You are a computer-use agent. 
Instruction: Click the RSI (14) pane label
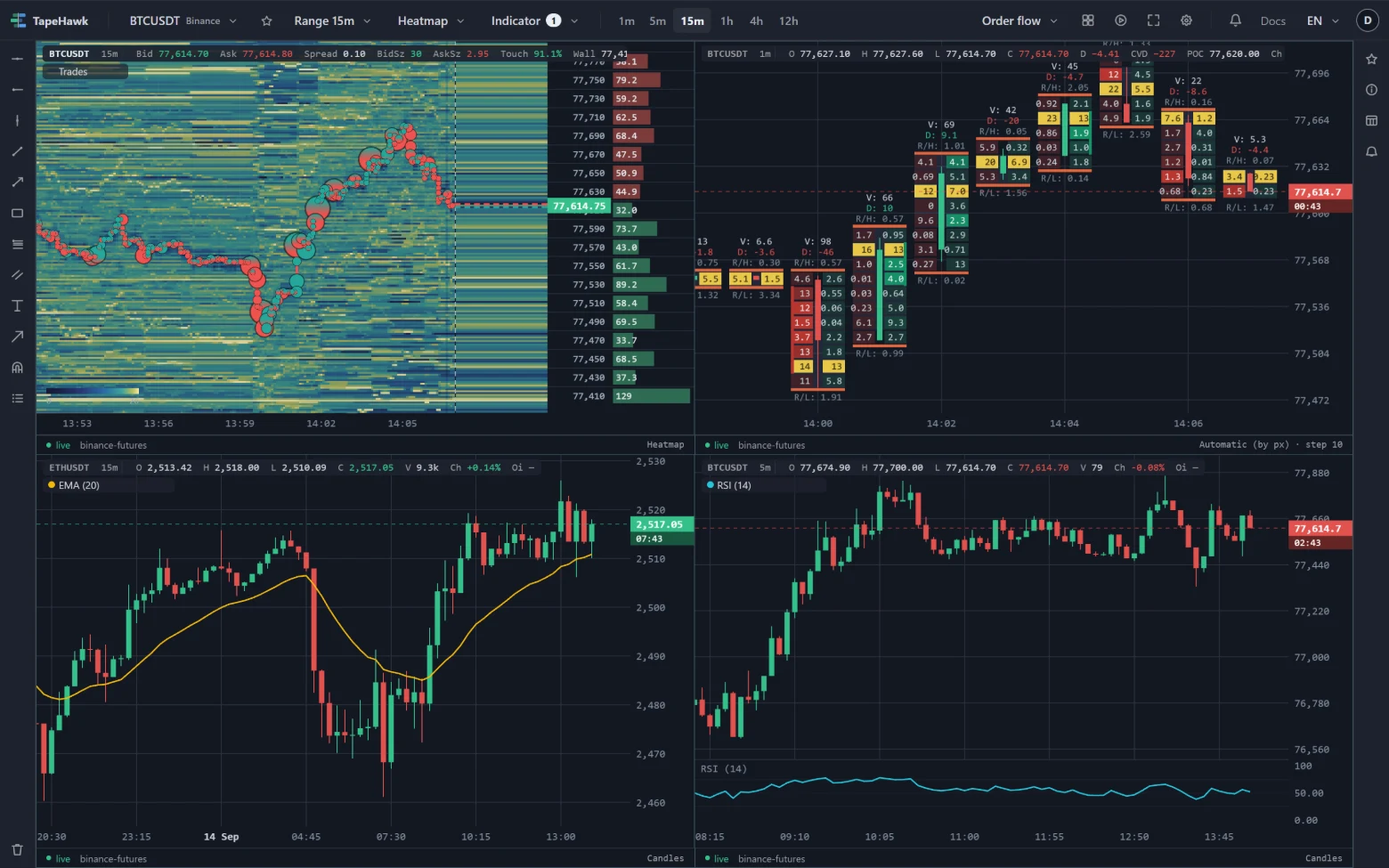coord(723,768)
